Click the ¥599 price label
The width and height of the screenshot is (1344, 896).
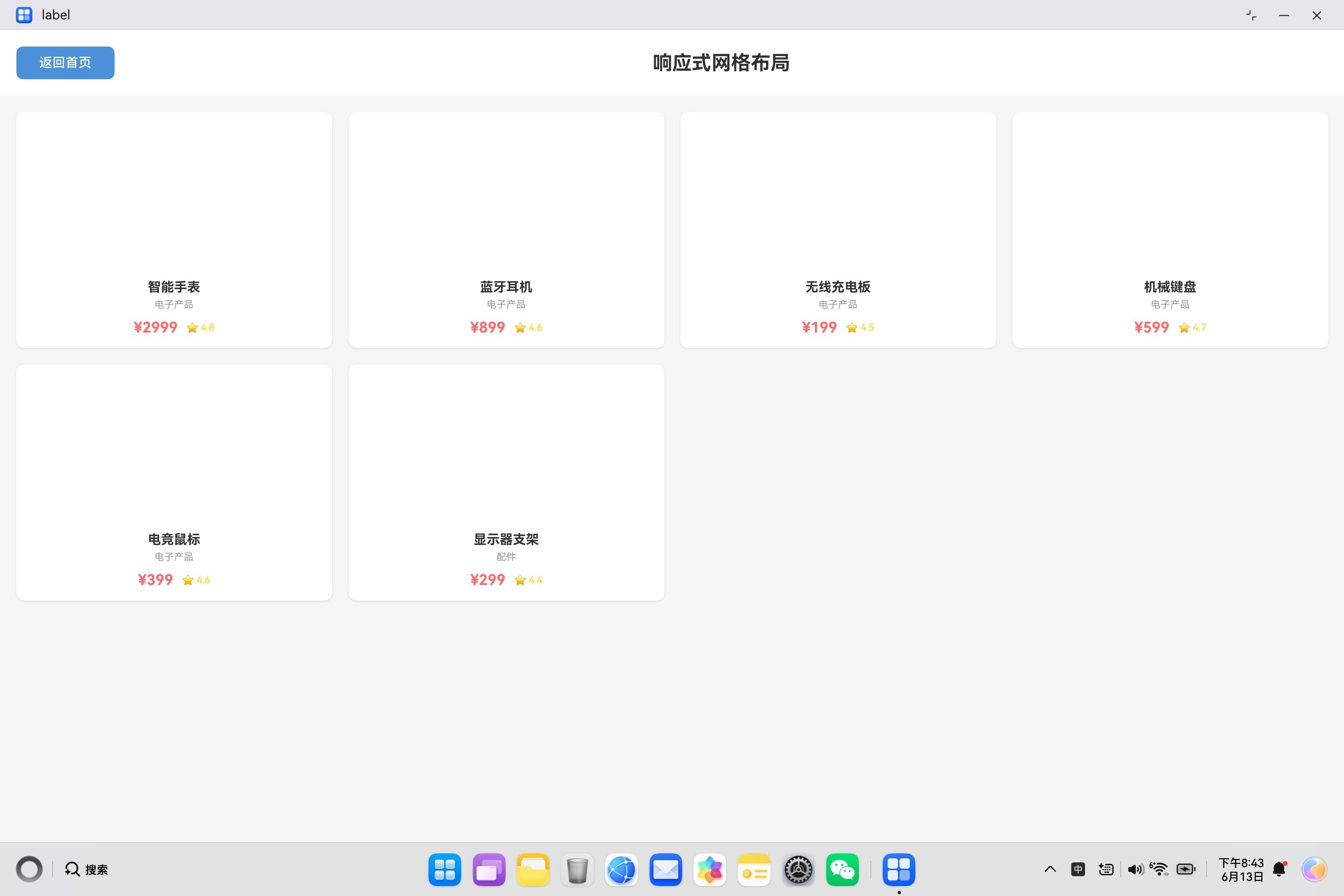[1151, 327]
